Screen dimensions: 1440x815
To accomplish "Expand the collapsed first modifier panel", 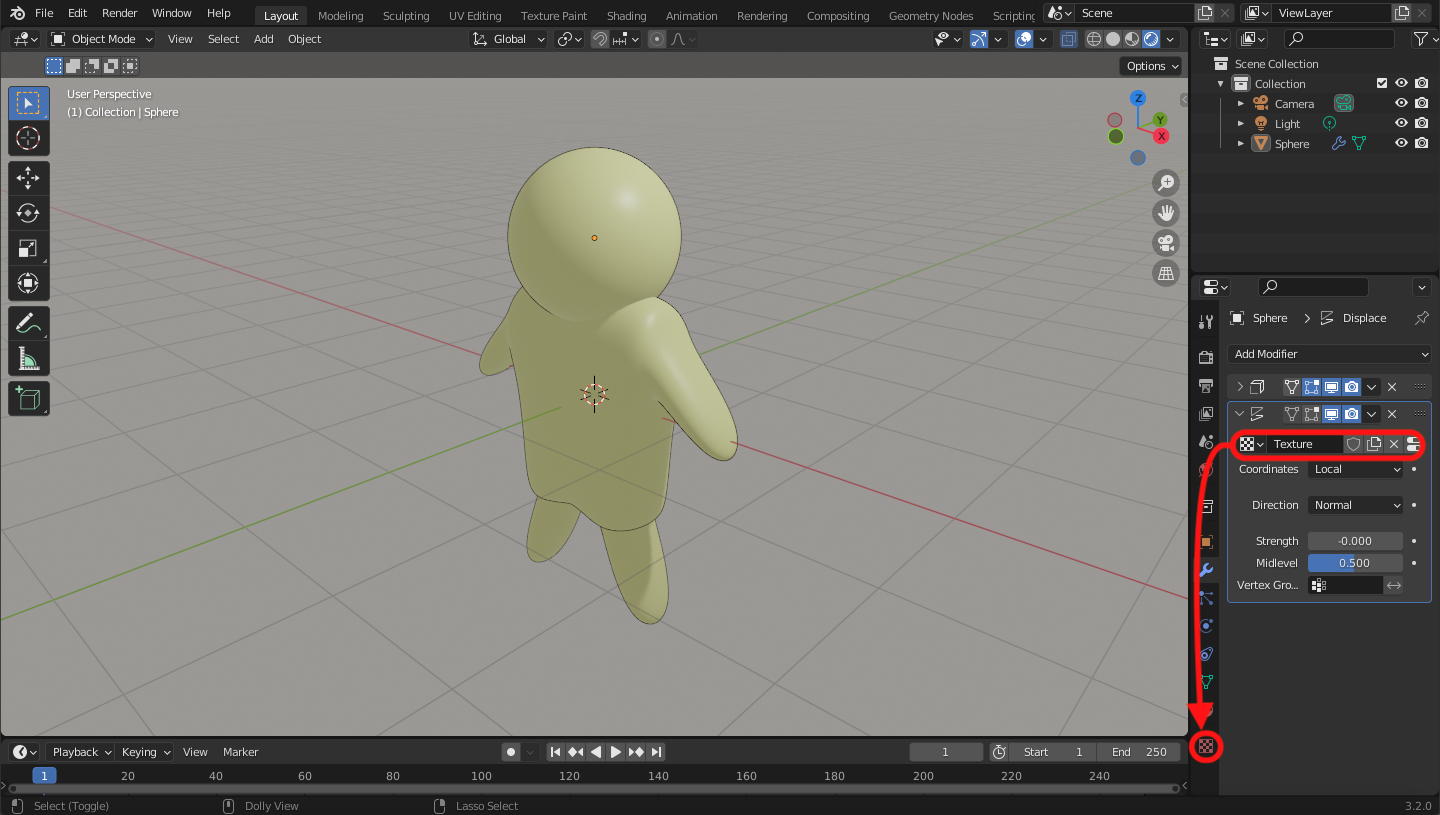I will coord(1240,387).
